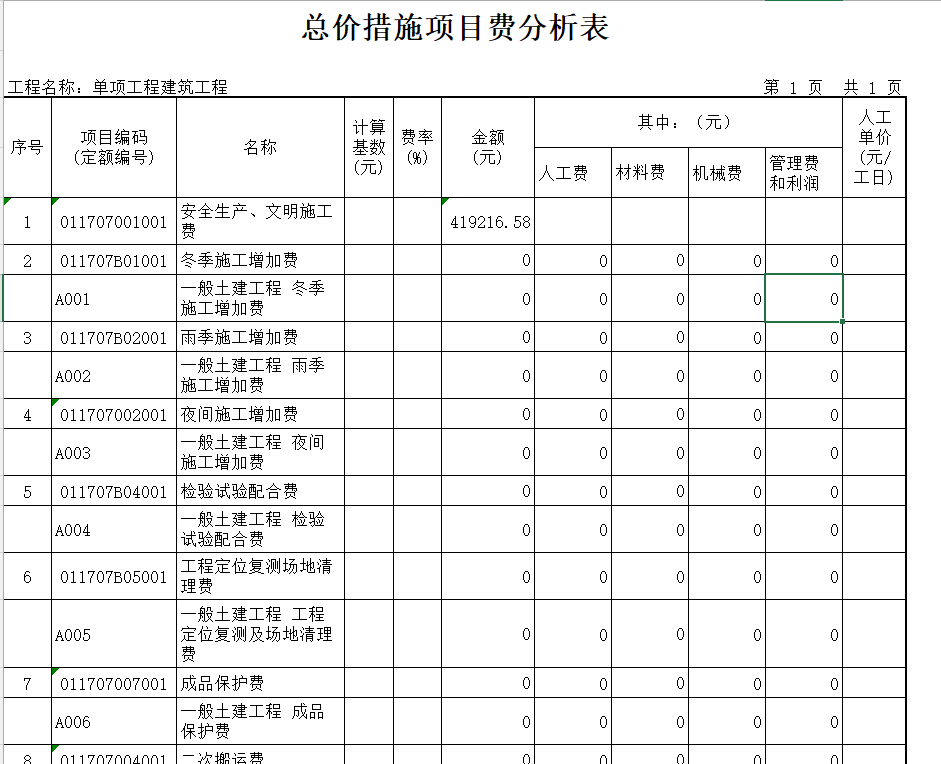
Task: Select 一般土建工程 成品保护费 cell
Action: (260, 721)
